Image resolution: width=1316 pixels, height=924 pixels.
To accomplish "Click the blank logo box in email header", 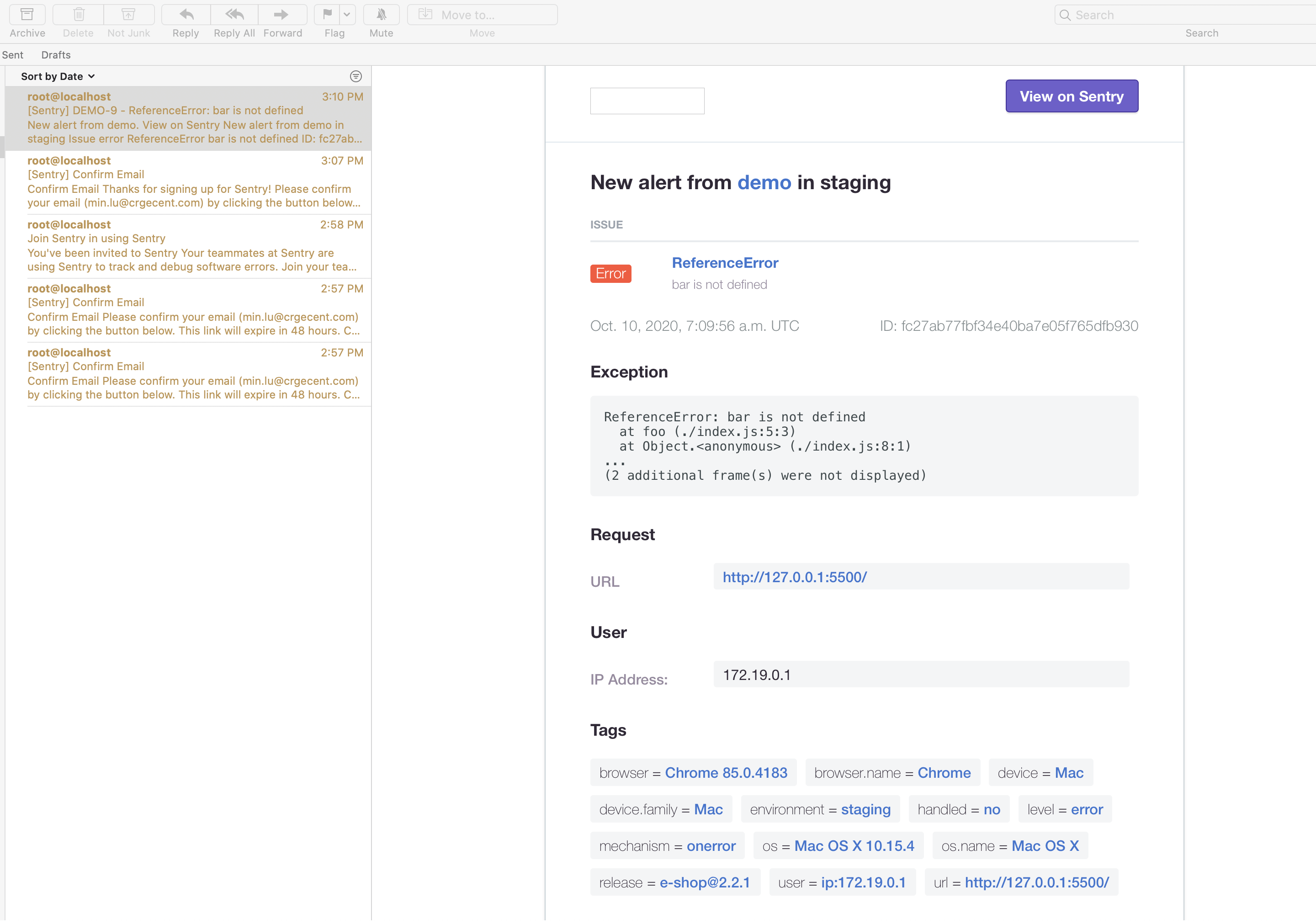I will point(647,101).
